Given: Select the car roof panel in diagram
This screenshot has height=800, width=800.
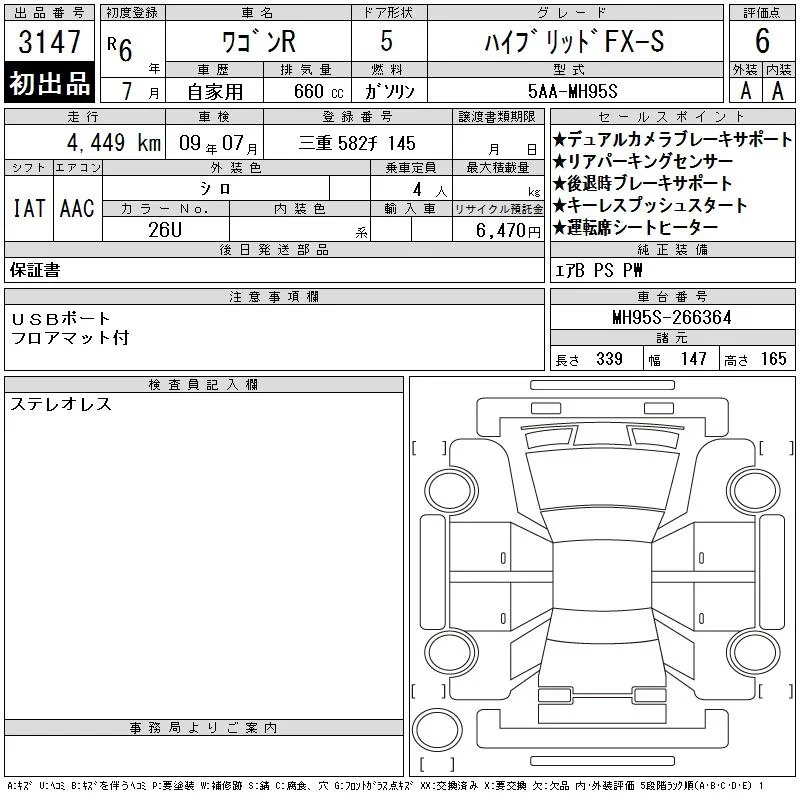Looking at the screenshot, I should [x=602, y=575].
